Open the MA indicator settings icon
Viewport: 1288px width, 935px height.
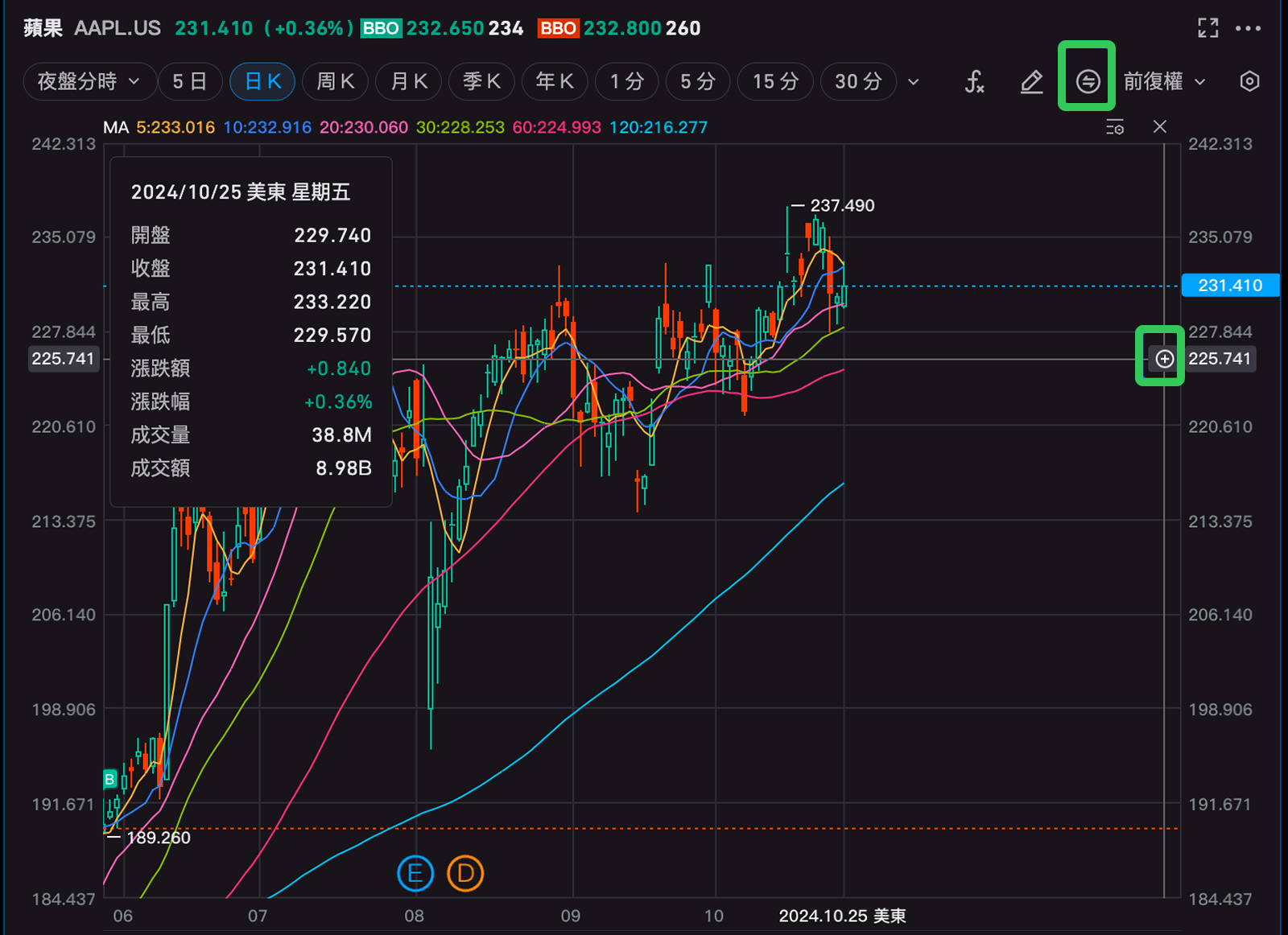point(1115,127)
